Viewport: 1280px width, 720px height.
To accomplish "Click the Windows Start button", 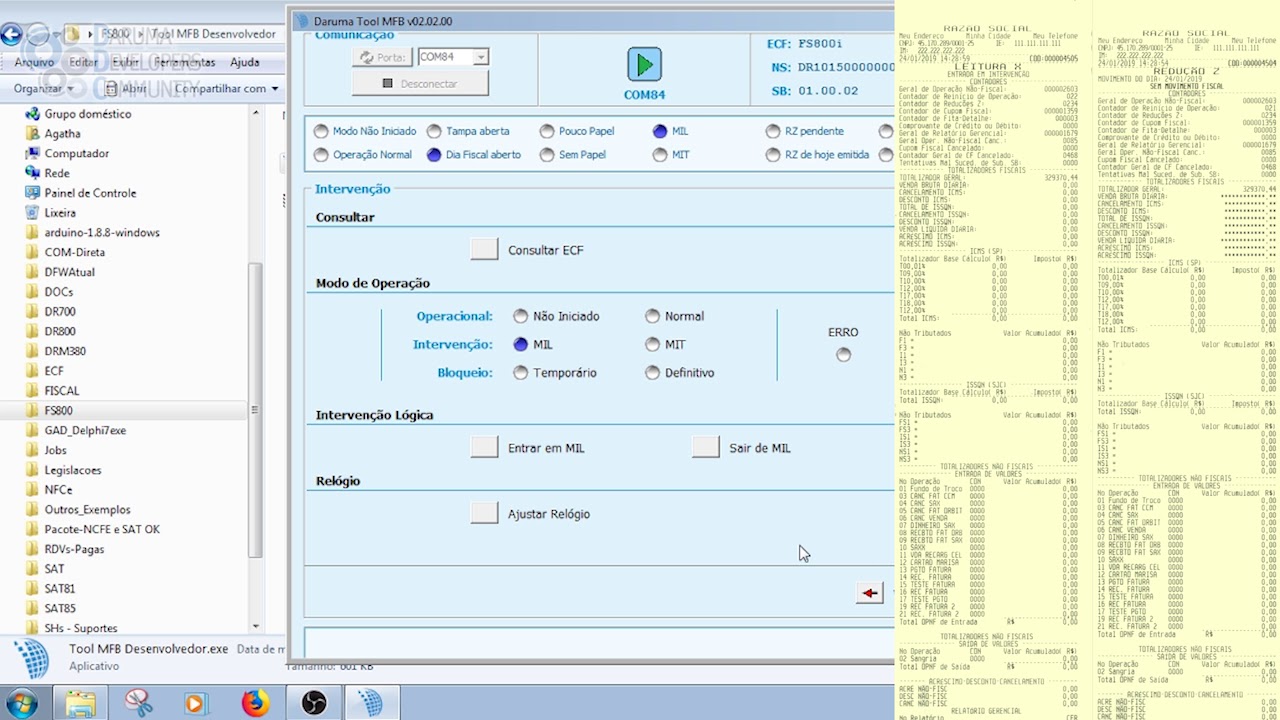I will [21, 703].
